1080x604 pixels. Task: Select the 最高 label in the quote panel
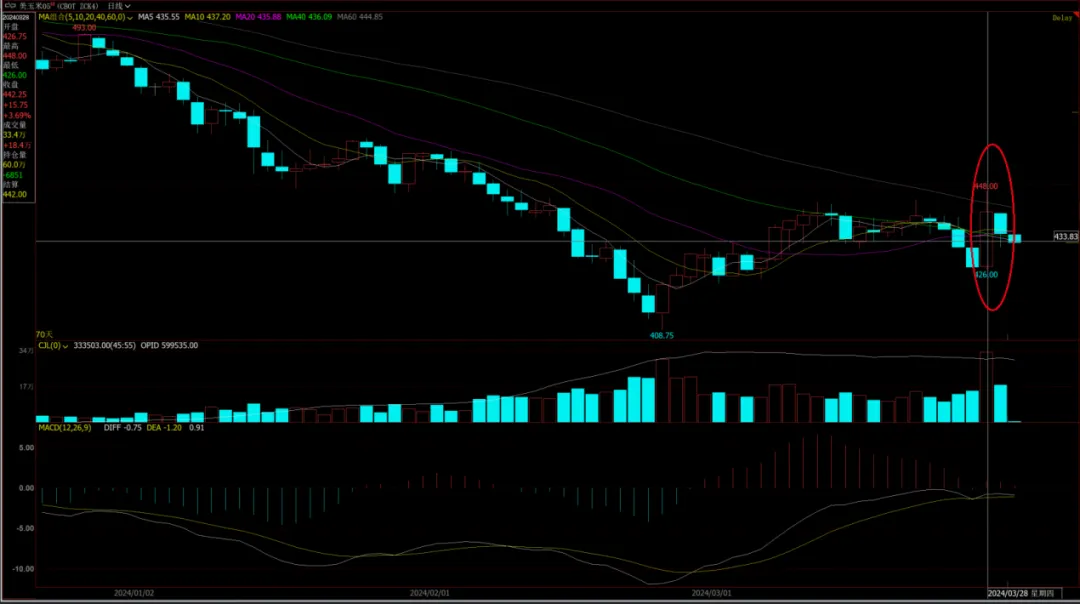coord(11,46)
